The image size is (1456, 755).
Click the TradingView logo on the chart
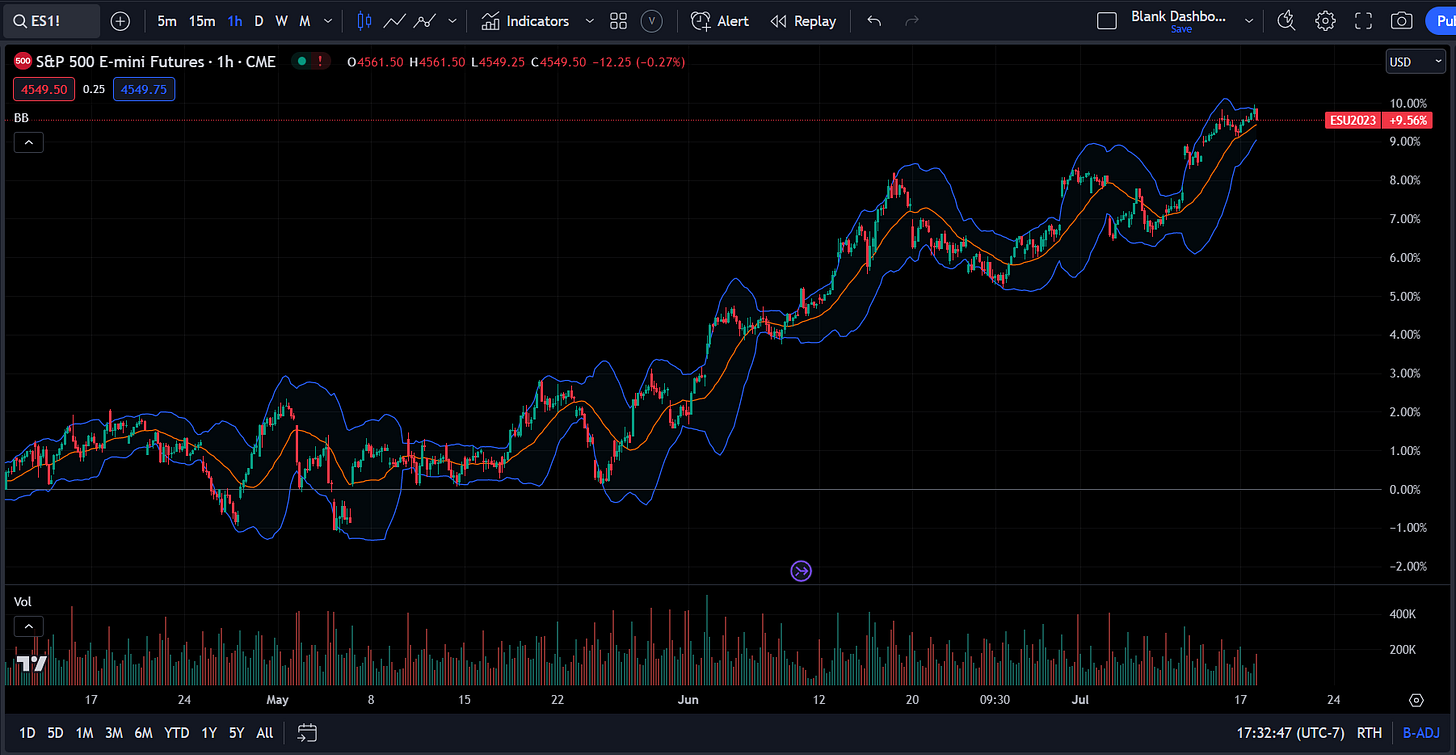coord(32,663)
